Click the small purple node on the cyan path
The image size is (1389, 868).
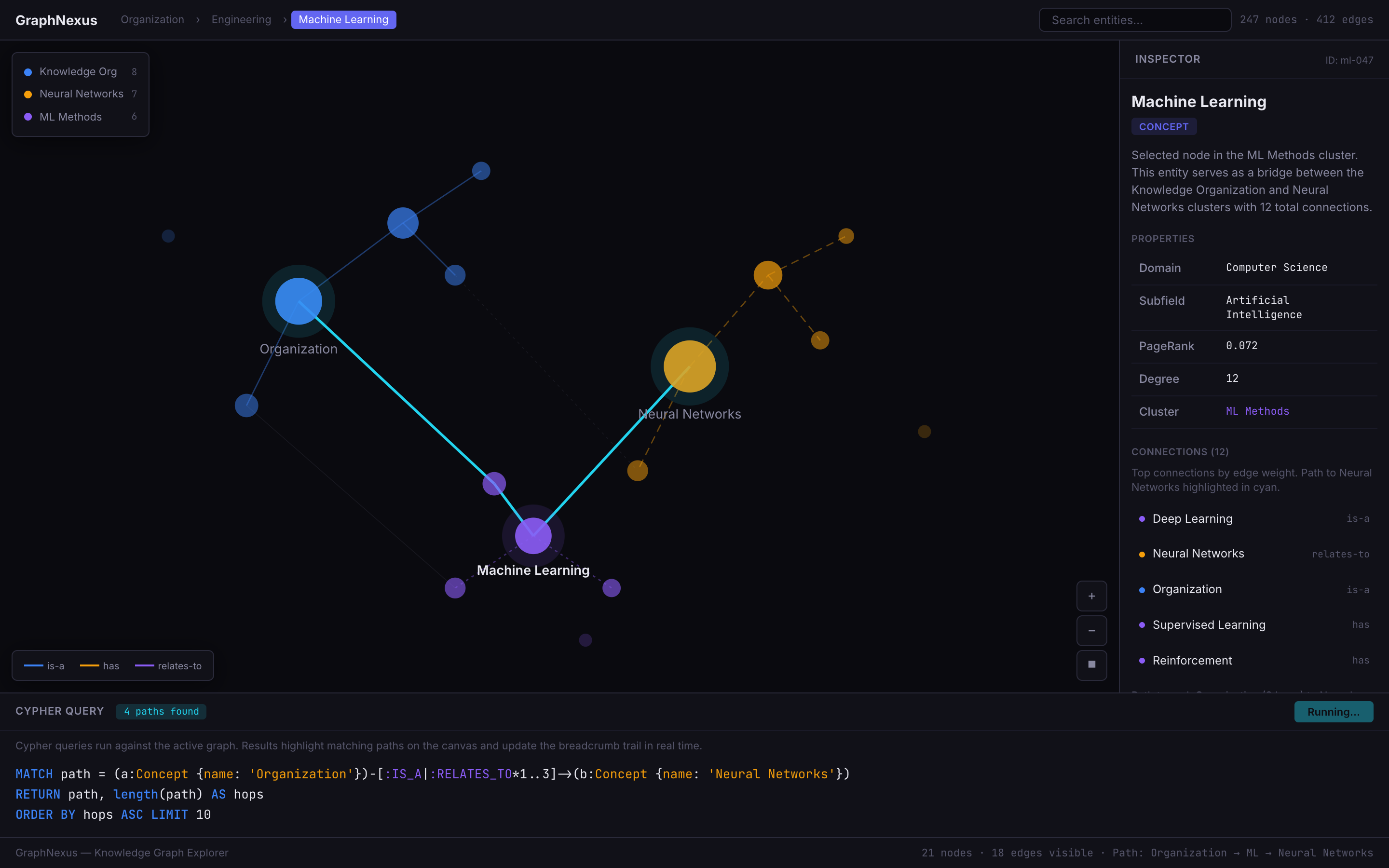494,483
